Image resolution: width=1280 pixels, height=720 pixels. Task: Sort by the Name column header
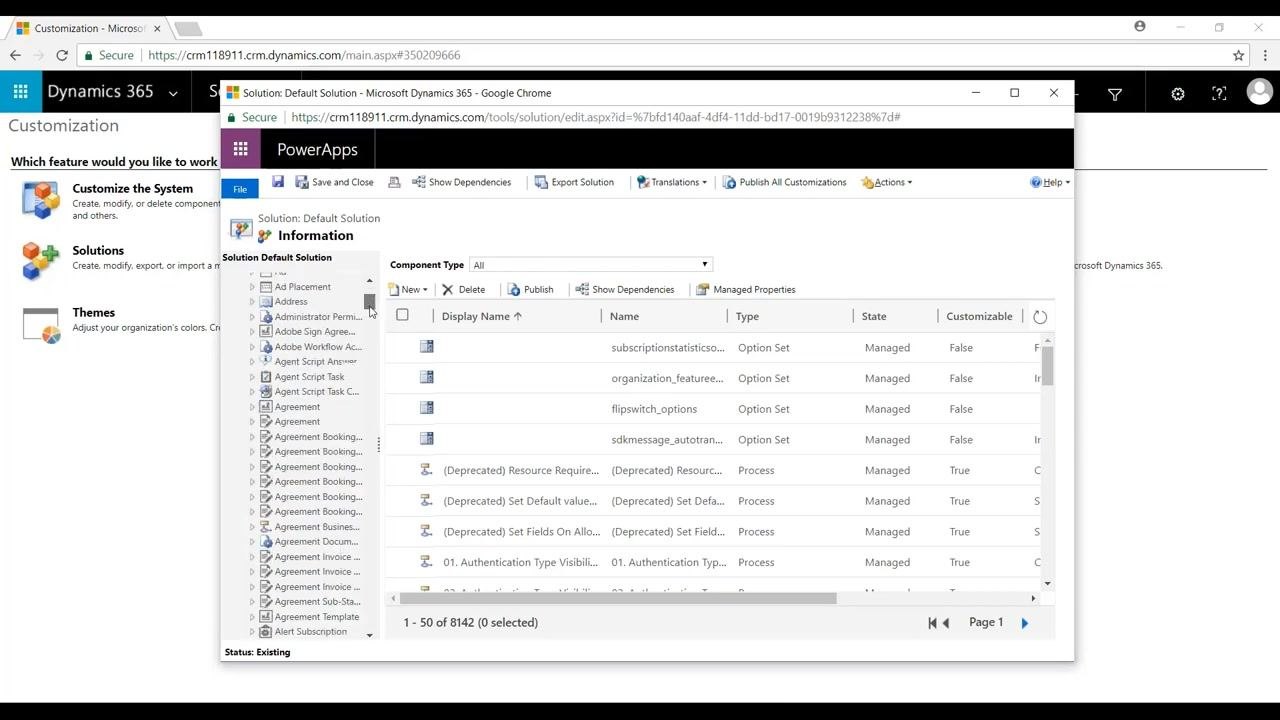click(x=624, y=316)
